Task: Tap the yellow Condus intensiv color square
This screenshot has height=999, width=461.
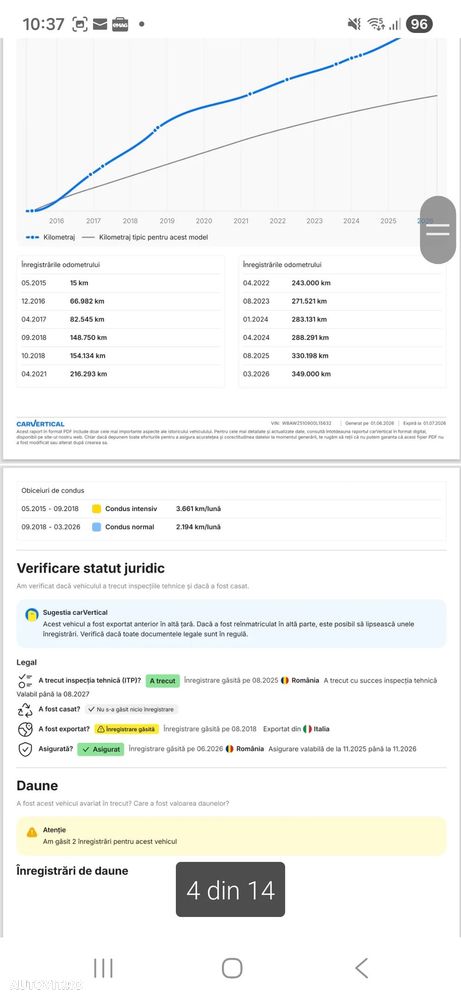Action: (x=96, y=508)
